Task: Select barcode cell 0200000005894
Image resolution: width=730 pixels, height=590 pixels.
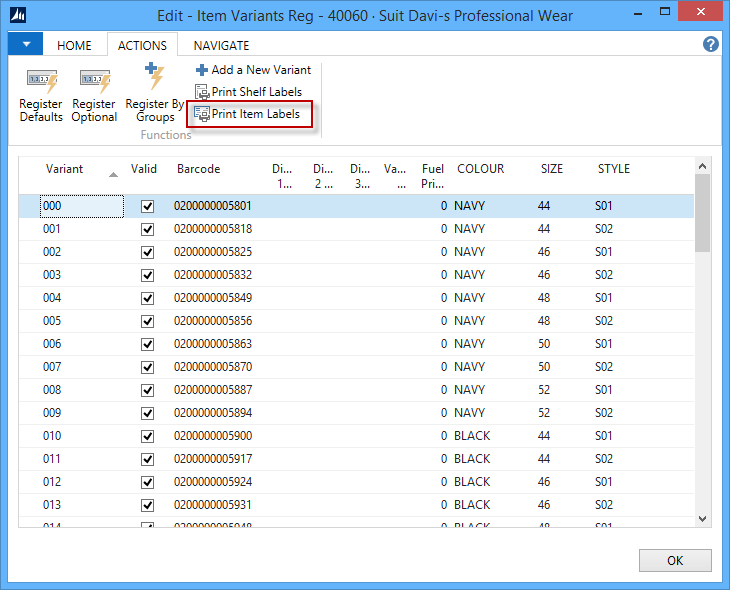Action: tap(213, 413)
